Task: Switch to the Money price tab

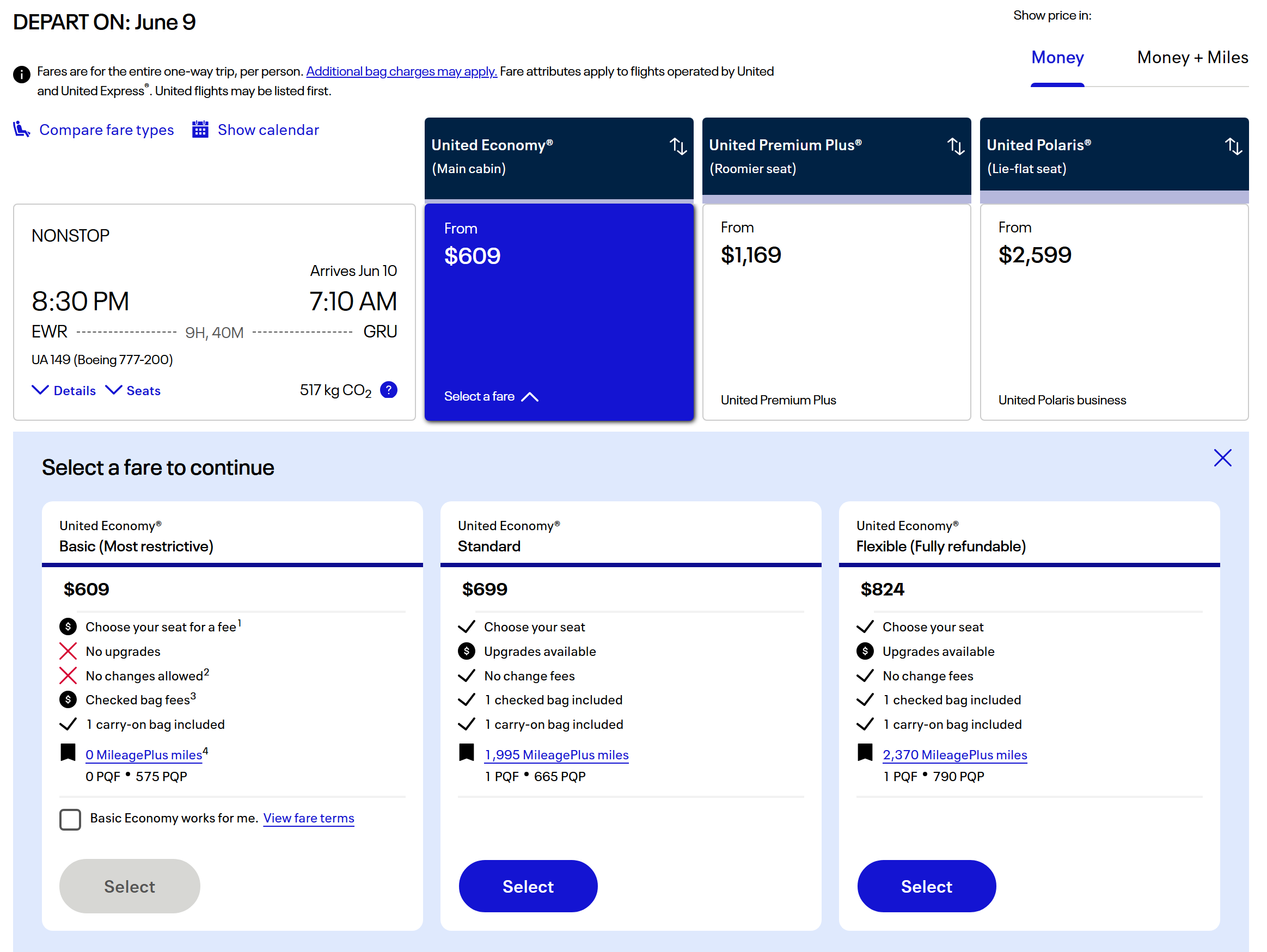Action: pyautogui.click(x=1057, y=57)
